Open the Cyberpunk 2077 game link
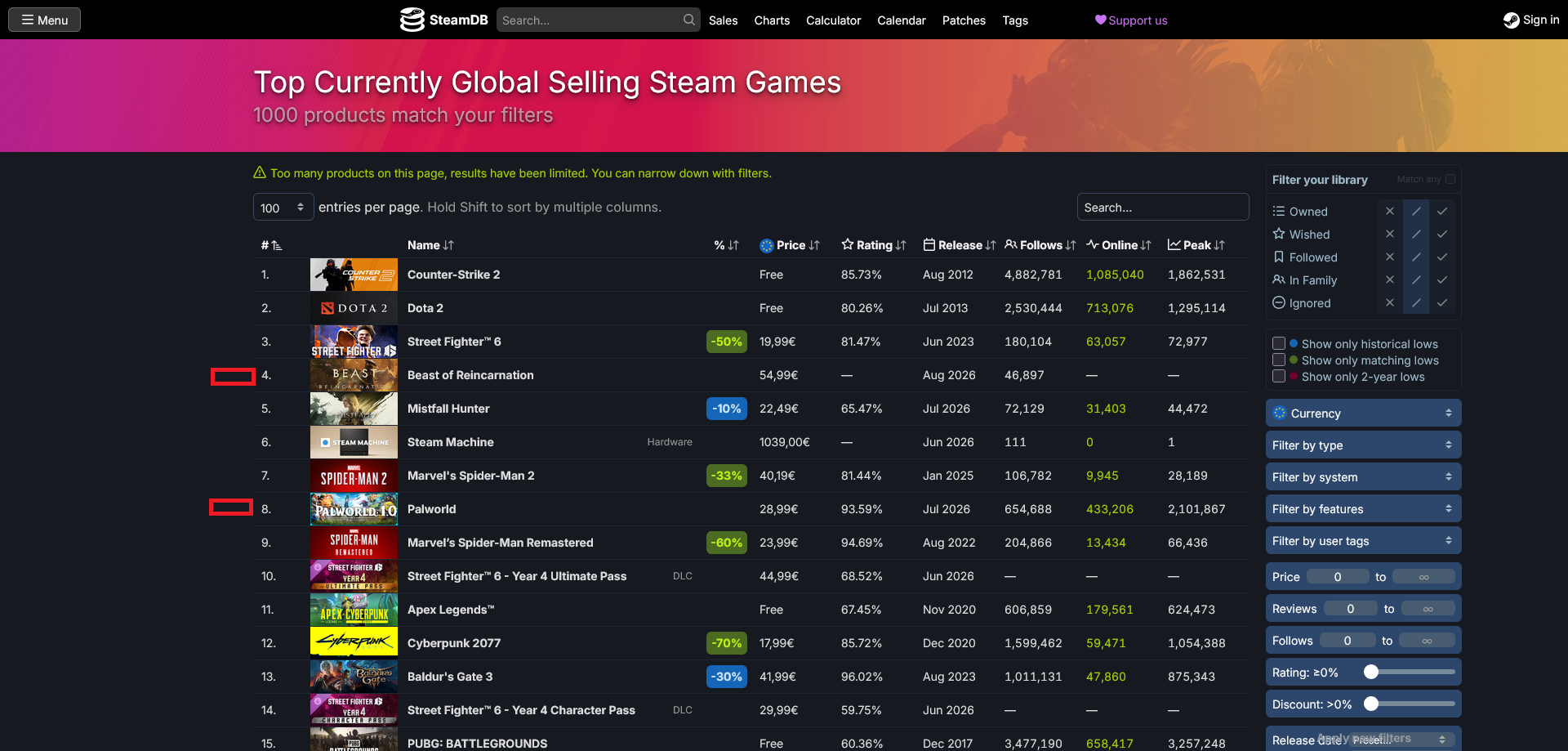Image resolution: width=1568 pixels, height=751 pixels. pos(454,643)
